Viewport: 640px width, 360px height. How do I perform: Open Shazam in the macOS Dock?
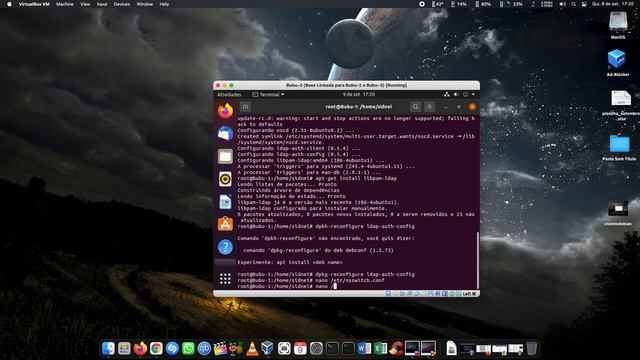tap(172, 348)
